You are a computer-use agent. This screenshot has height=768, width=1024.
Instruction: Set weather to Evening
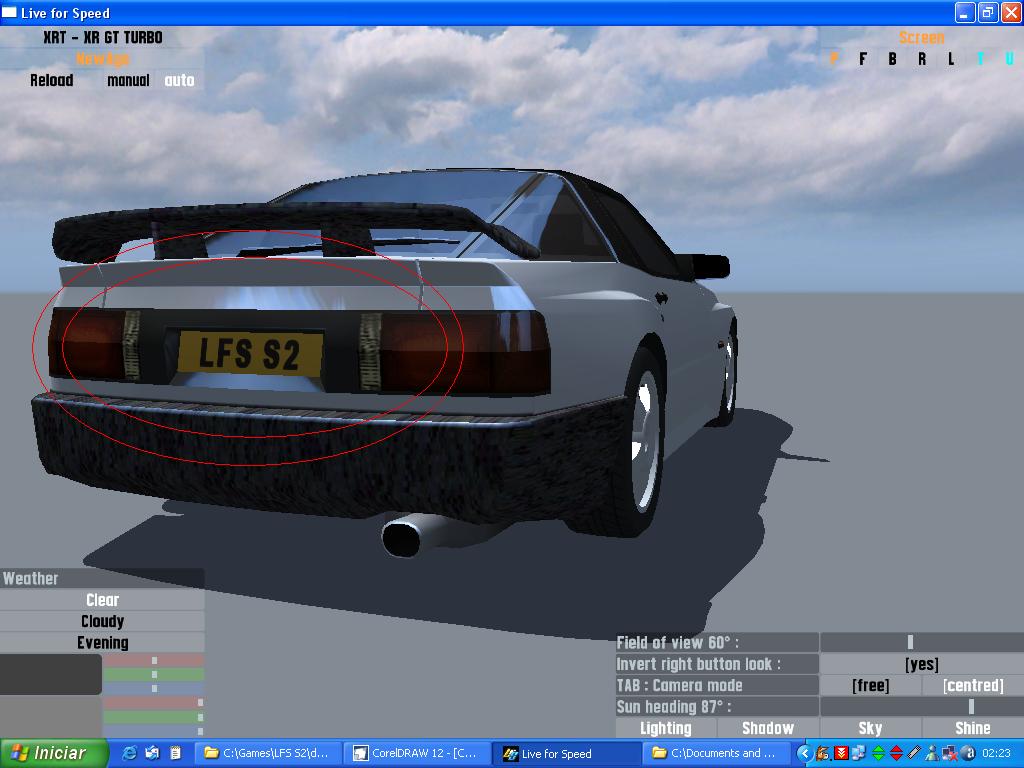[x=103, y=643]
